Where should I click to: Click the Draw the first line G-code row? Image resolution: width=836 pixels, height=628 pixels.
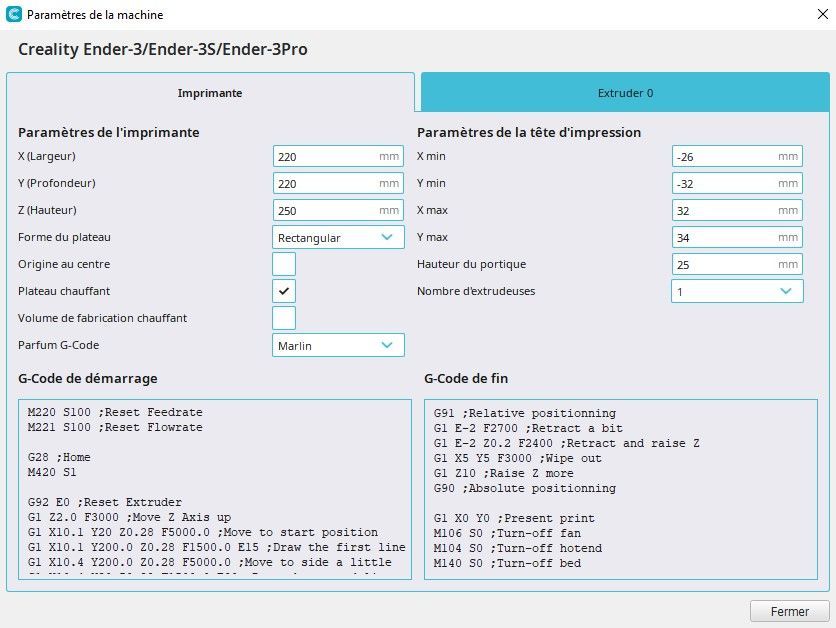tap(216, 547)
